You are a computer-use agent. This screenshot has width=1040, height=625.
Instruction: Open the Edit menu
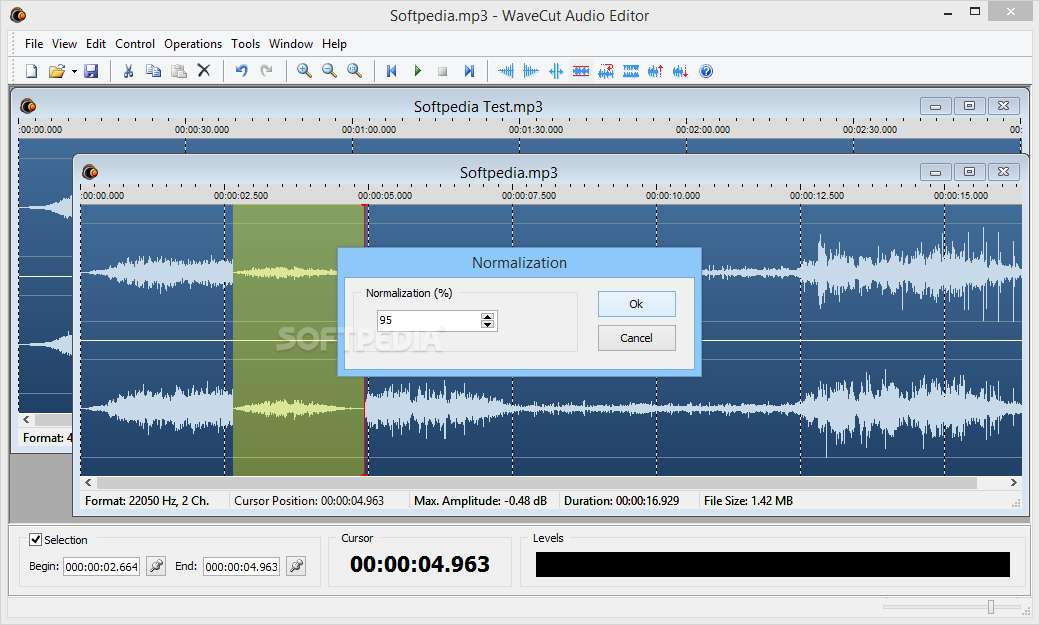96,44
